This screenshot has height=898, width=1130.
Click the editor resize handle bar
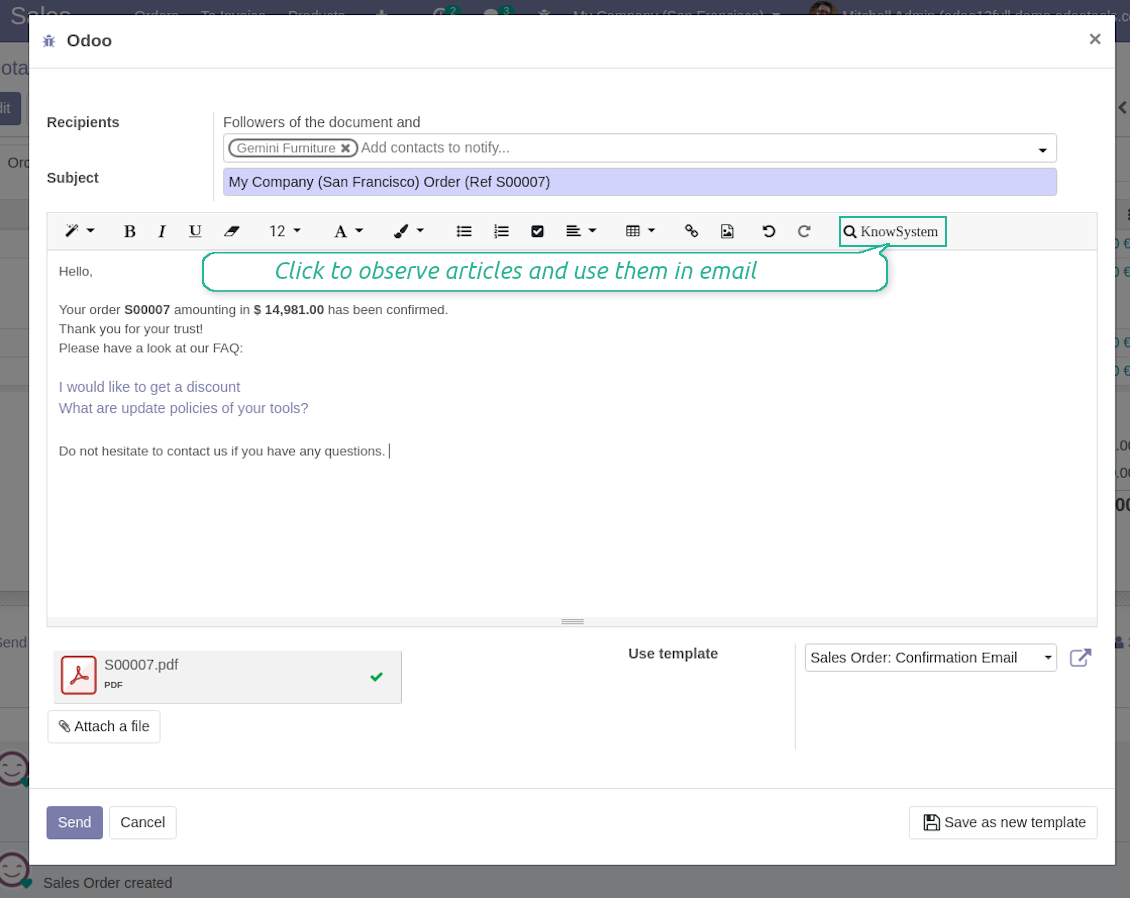[x=572, y=621]
